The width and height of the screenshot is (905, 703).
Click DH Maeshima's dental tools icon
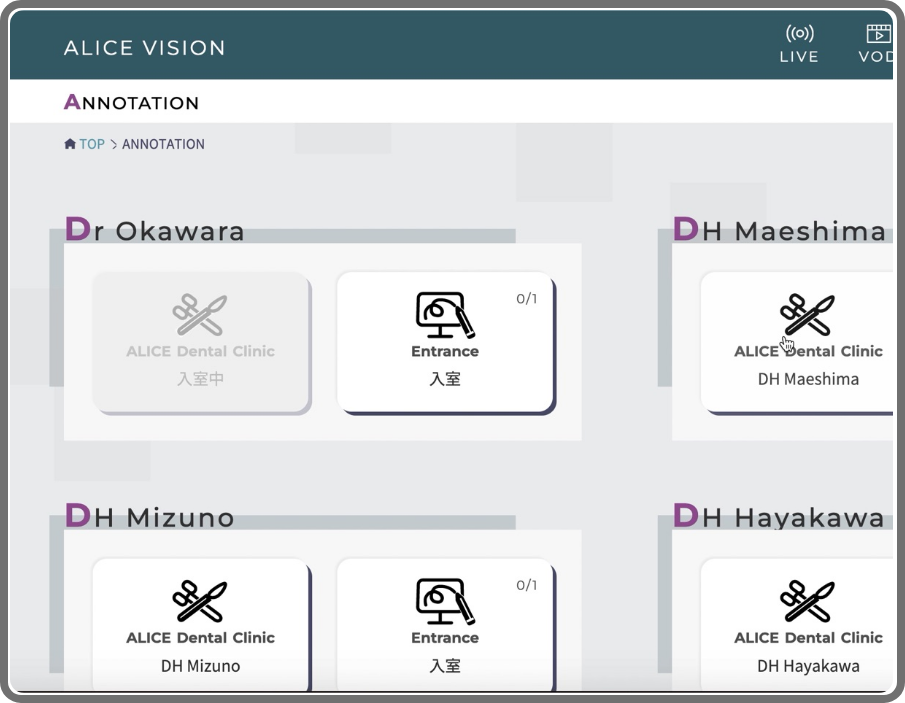click(x=808, y=314)
